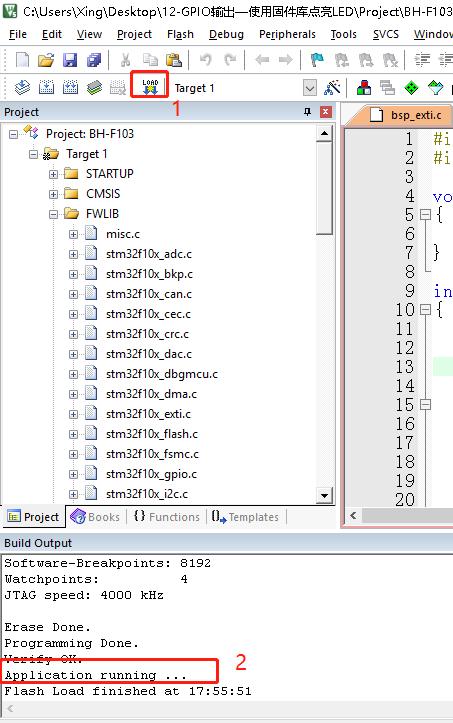This screenshot has height=723, width=453.
Task: Open the Debug menu
Action: (x=226, y=34)
